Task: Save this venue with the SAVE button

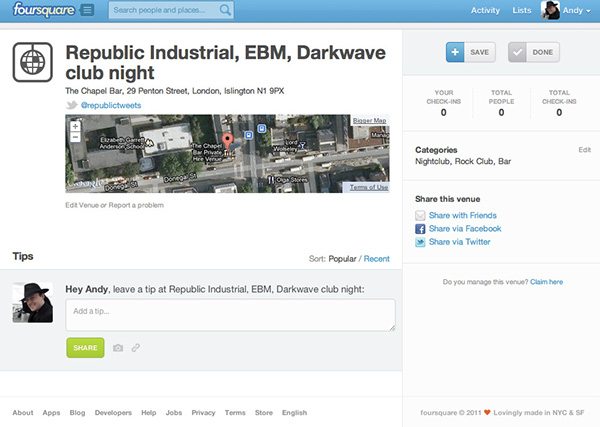Action: pos(471,52)
